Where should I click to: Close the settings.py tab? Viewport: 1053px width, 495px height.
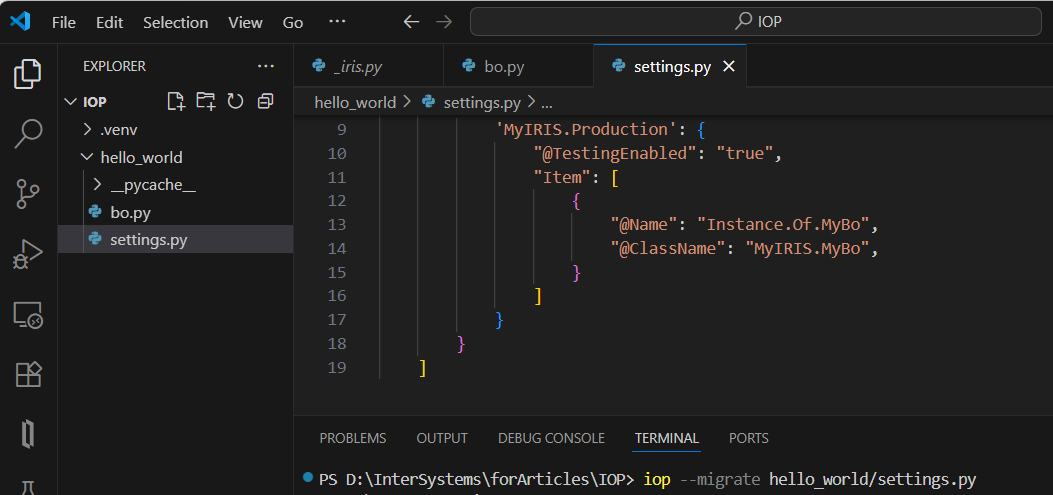tap(728, 67)
